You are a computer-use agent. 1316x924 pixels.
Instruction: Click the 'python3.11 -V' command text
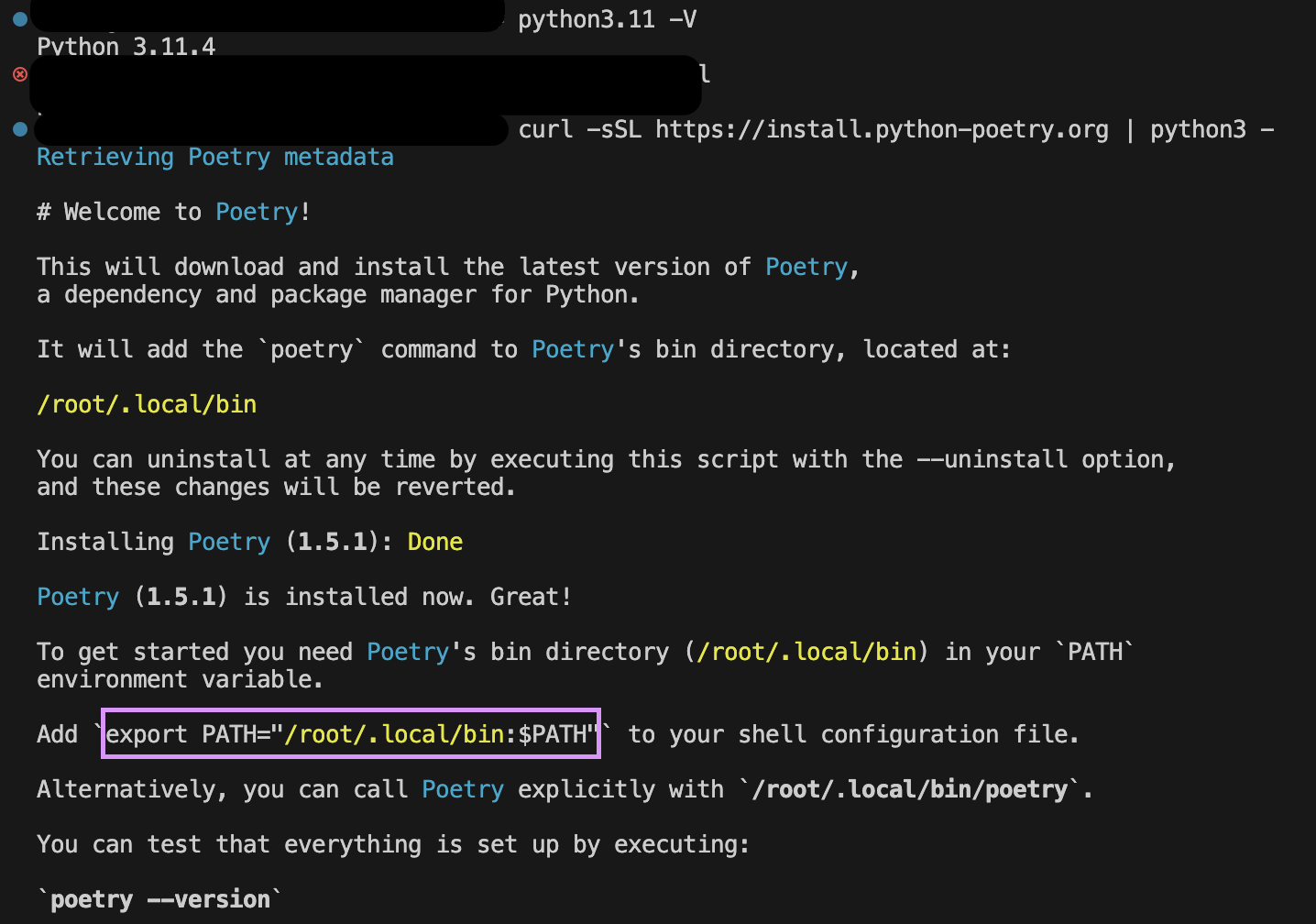pyautogui.click(x=608, y=19)
